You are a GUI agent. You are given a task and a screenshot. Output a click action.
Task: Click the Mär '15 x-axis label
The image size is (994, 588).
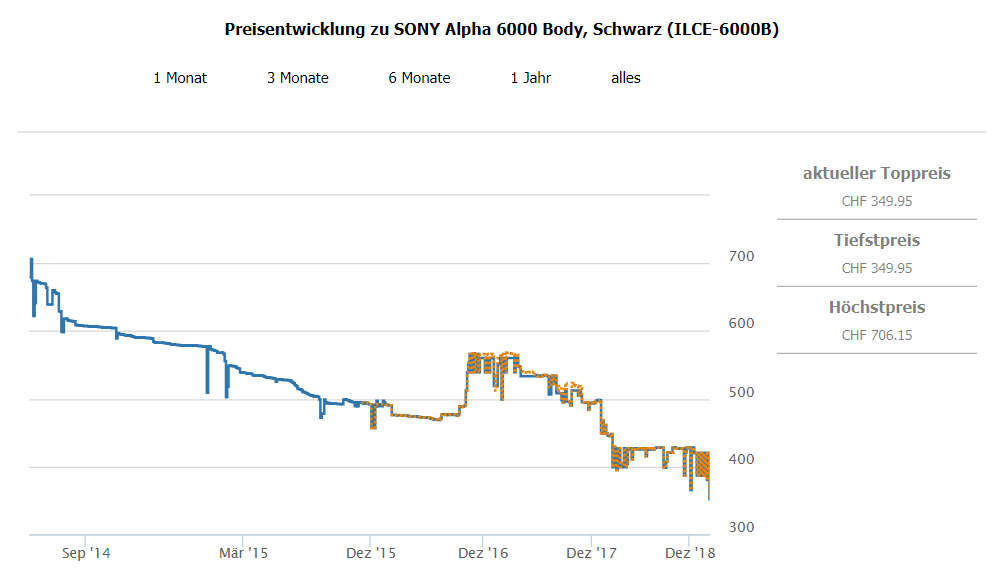[x=244, y=552]
